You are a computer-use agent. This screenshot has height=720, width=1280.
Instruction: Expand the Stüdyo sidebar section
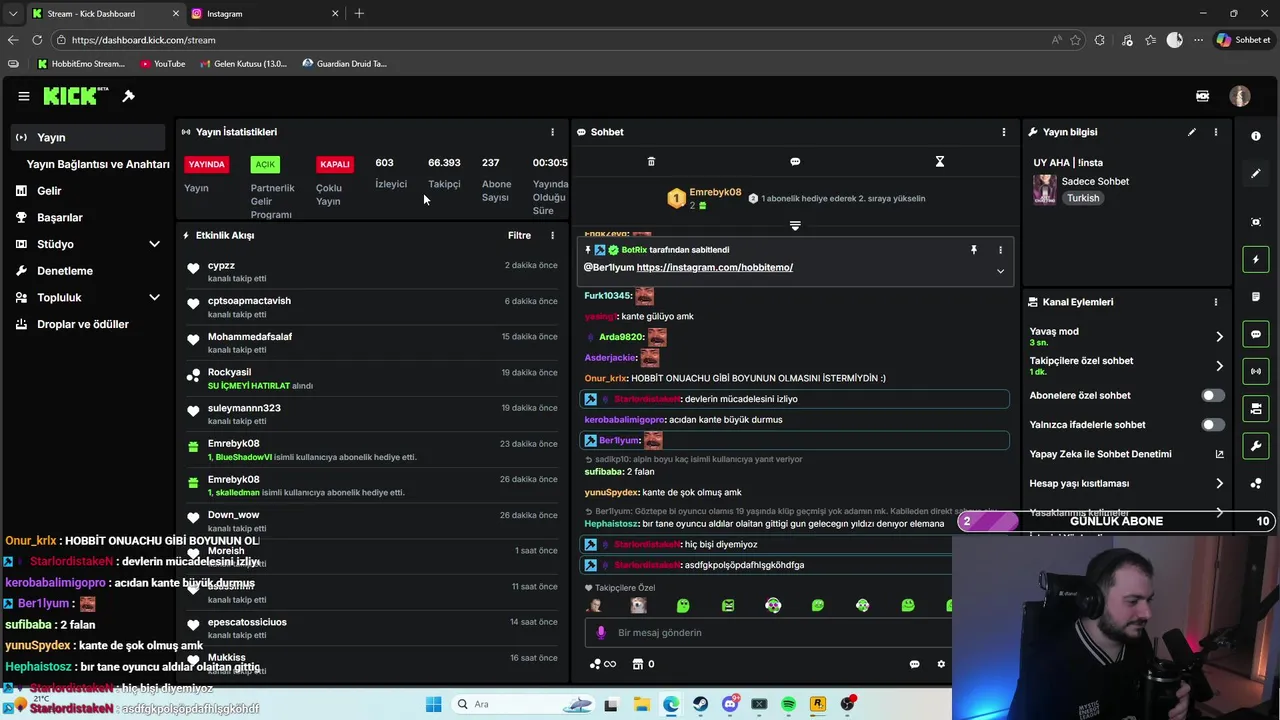pos(154,244)
